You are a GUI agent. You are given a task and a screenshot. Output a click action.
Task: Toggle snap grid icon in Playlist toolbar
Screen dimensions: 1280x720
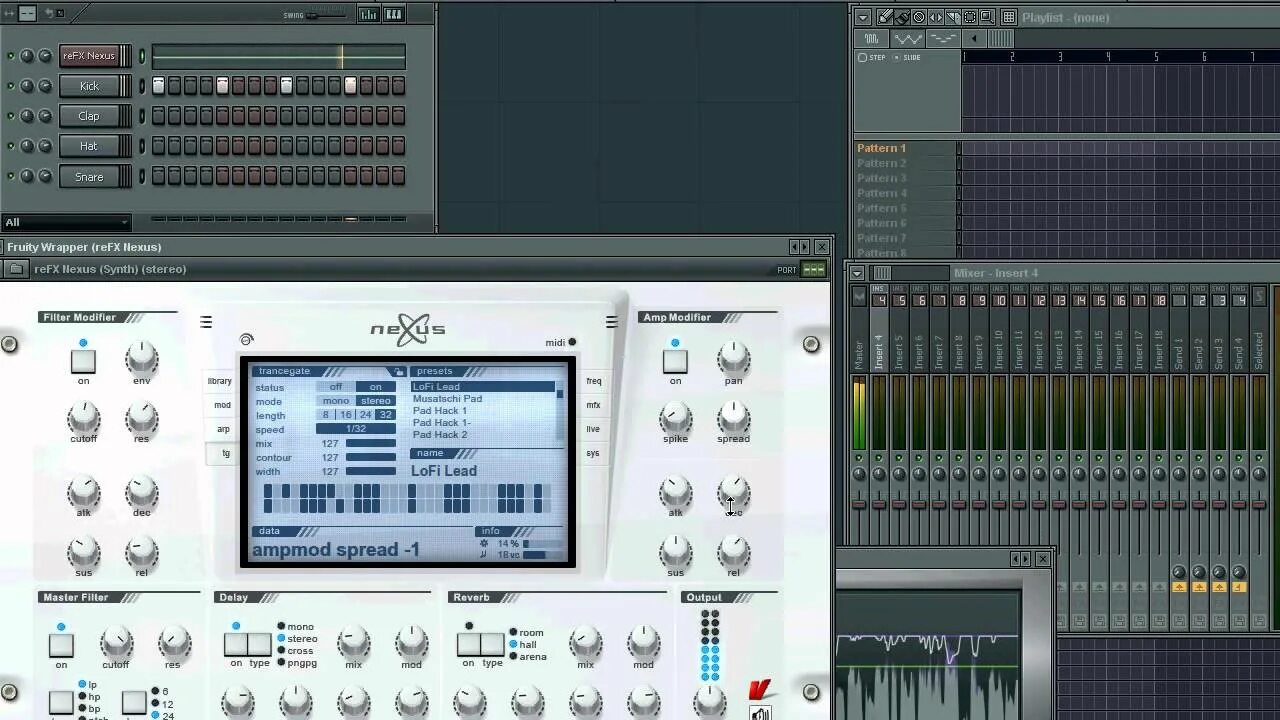click(x=1009, y=17)
